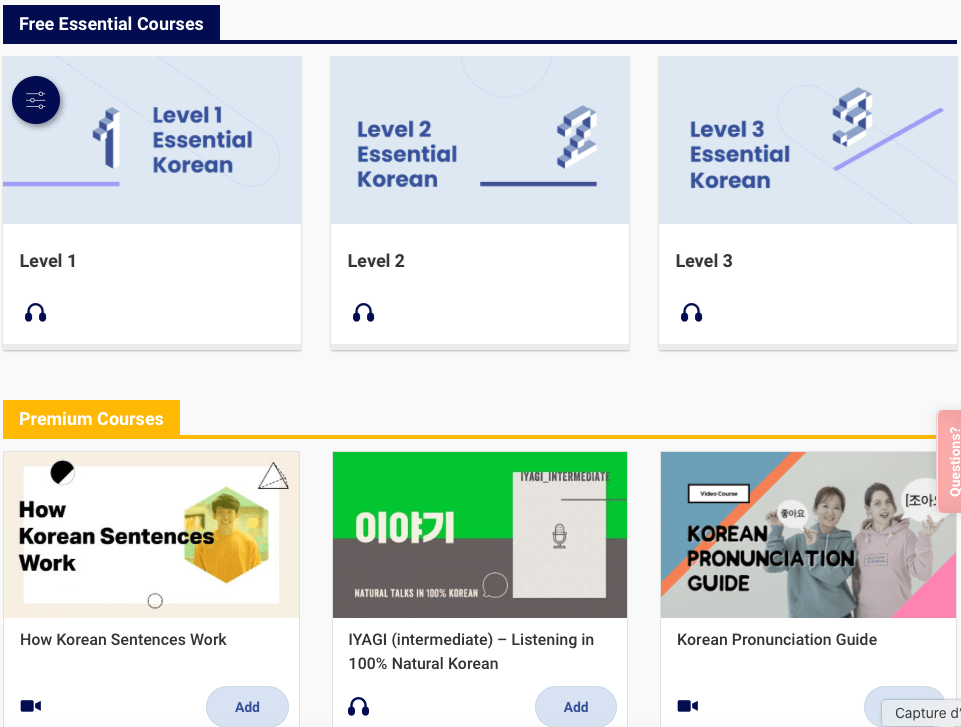Open the Level 2 Essential Korean thumbnail
961x727 pixels.
[480, 140]
